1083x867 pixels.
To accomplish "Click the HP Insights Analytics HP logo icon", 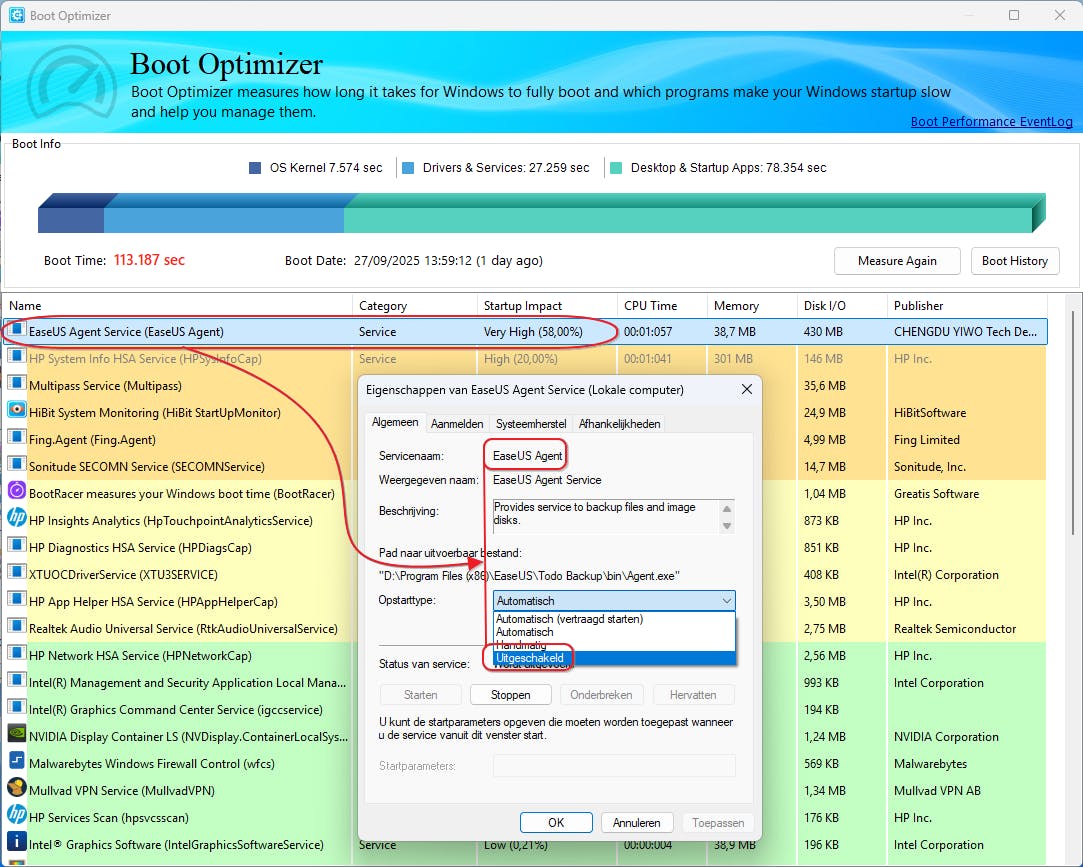I will (x=17, y=519).
